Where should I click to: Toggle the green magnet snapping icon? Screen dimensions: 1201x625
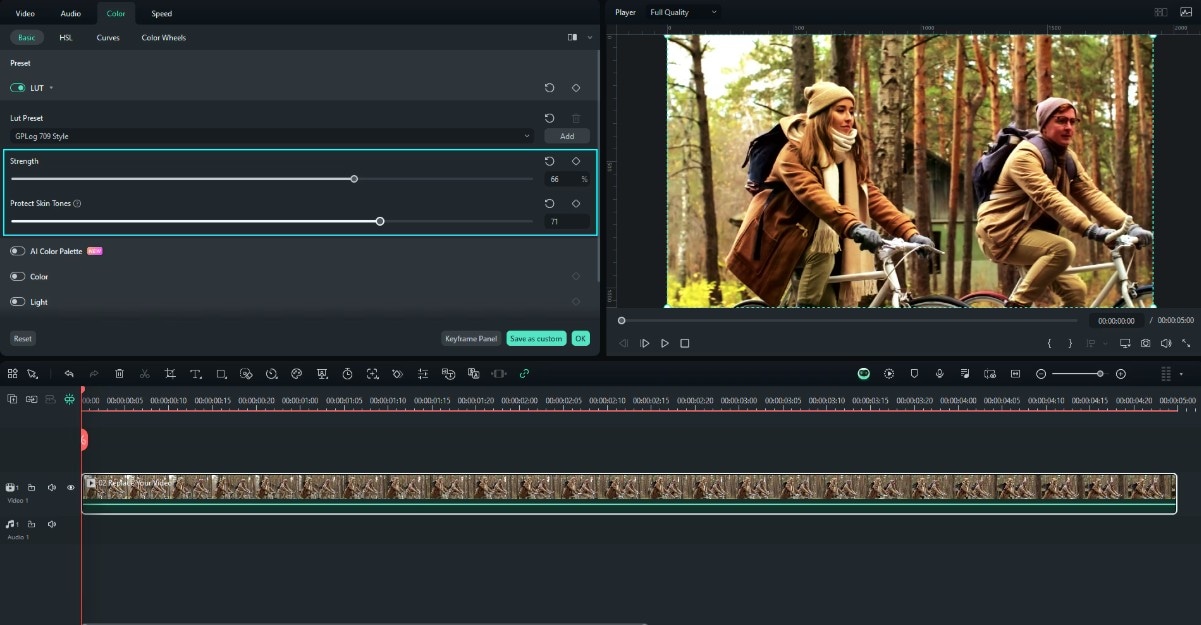(x=69, y=399)
